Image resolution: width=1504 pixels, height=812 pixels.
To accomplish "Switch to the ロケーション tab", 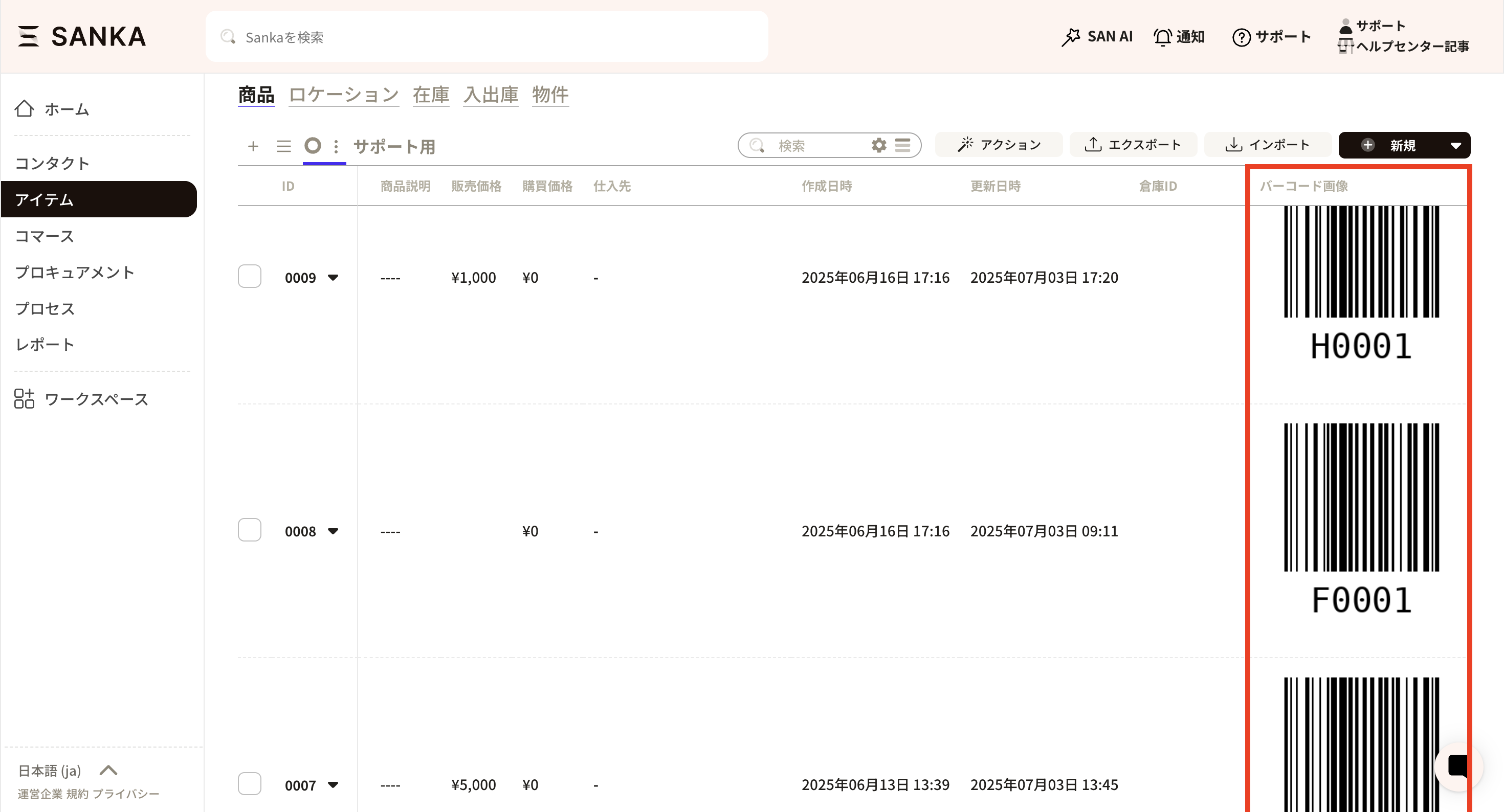I will (343, 95).
